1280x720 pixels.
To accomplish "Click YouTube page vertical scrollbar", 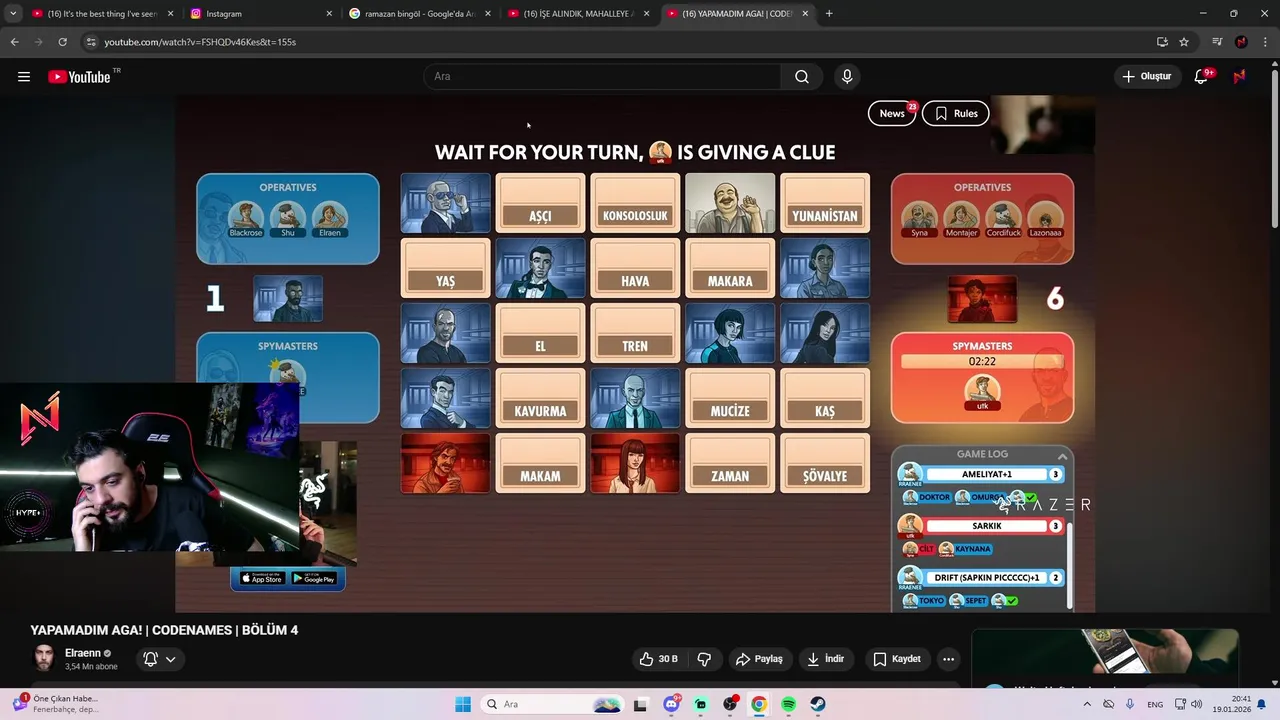I will pyautogui.click(x=1274, y=150).
